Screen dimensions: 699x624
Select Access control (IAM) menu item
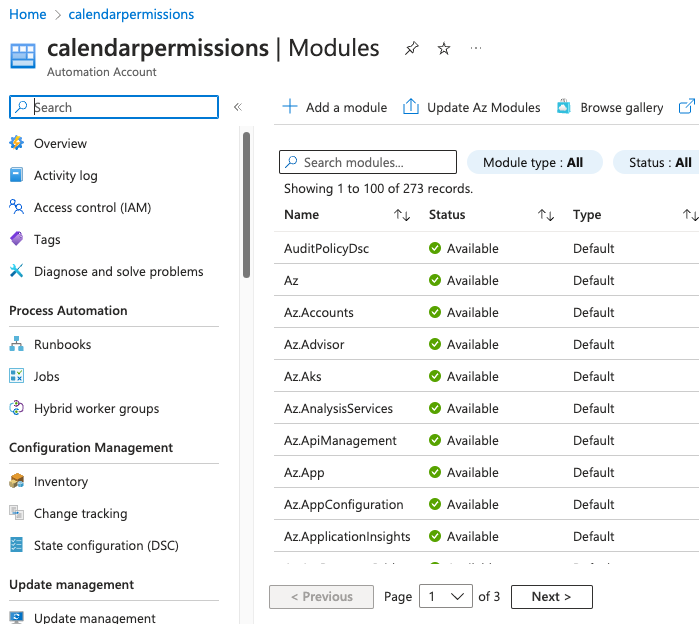[92, 208]
